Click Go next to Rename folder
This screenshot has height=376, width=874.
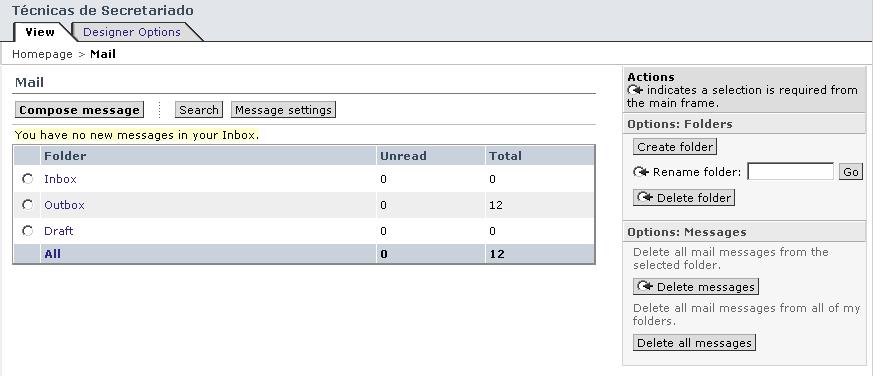click(x=851, y=172)
